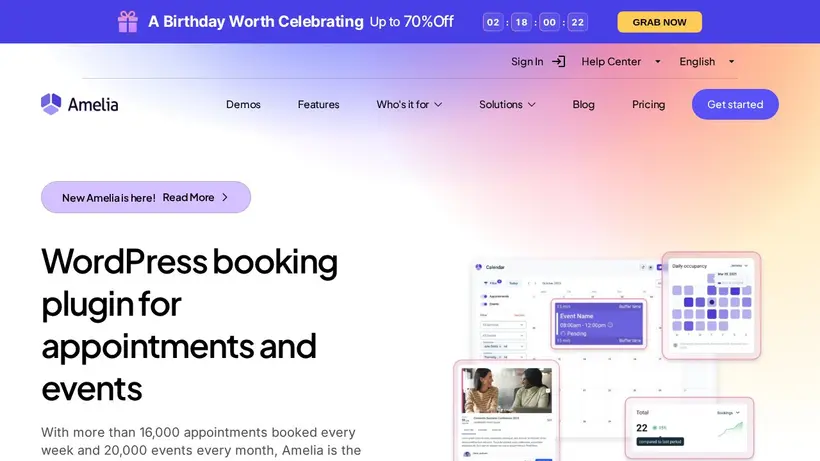The image size is (820, 461).
Task: Click the sign-in arrow icon
Action: tap(559, 62)
